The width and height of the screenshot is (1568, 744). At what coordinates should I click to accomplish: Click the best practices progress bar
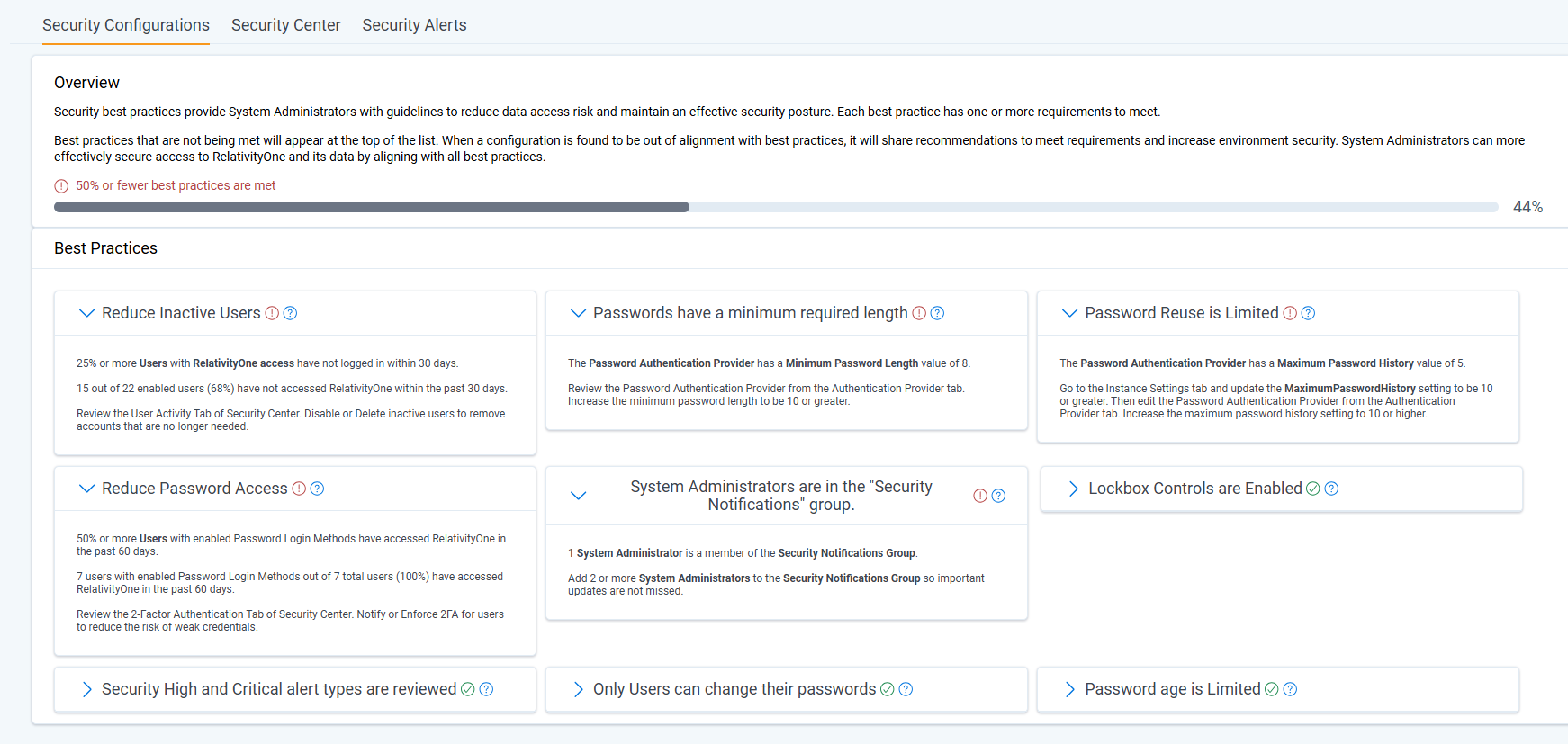coord(776,207)
